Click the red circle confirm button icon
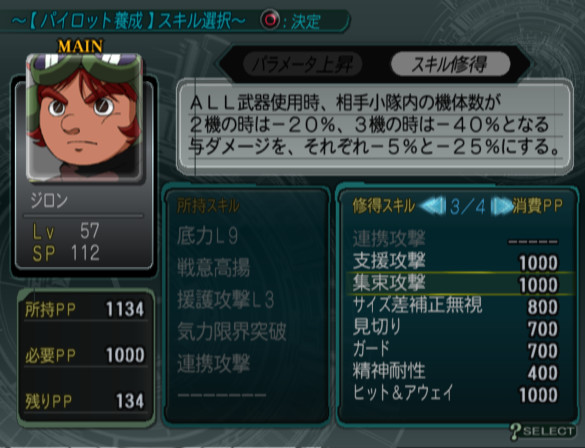The width and height of the screenshot is (585, 448). click(x=270, y=19)
